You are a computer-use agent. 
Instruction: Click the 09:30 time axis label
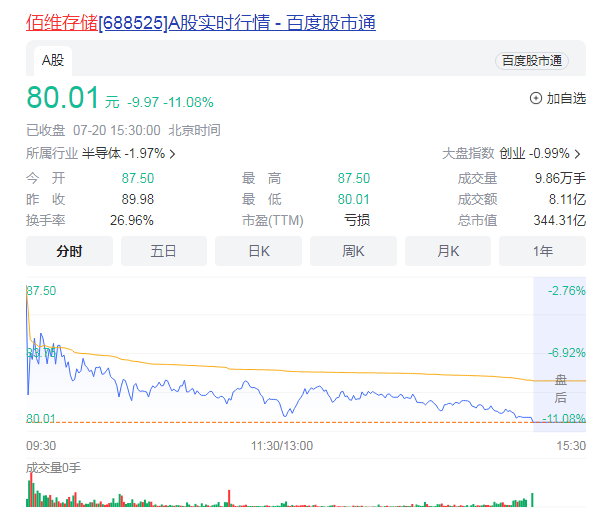(x=41, y=444)
